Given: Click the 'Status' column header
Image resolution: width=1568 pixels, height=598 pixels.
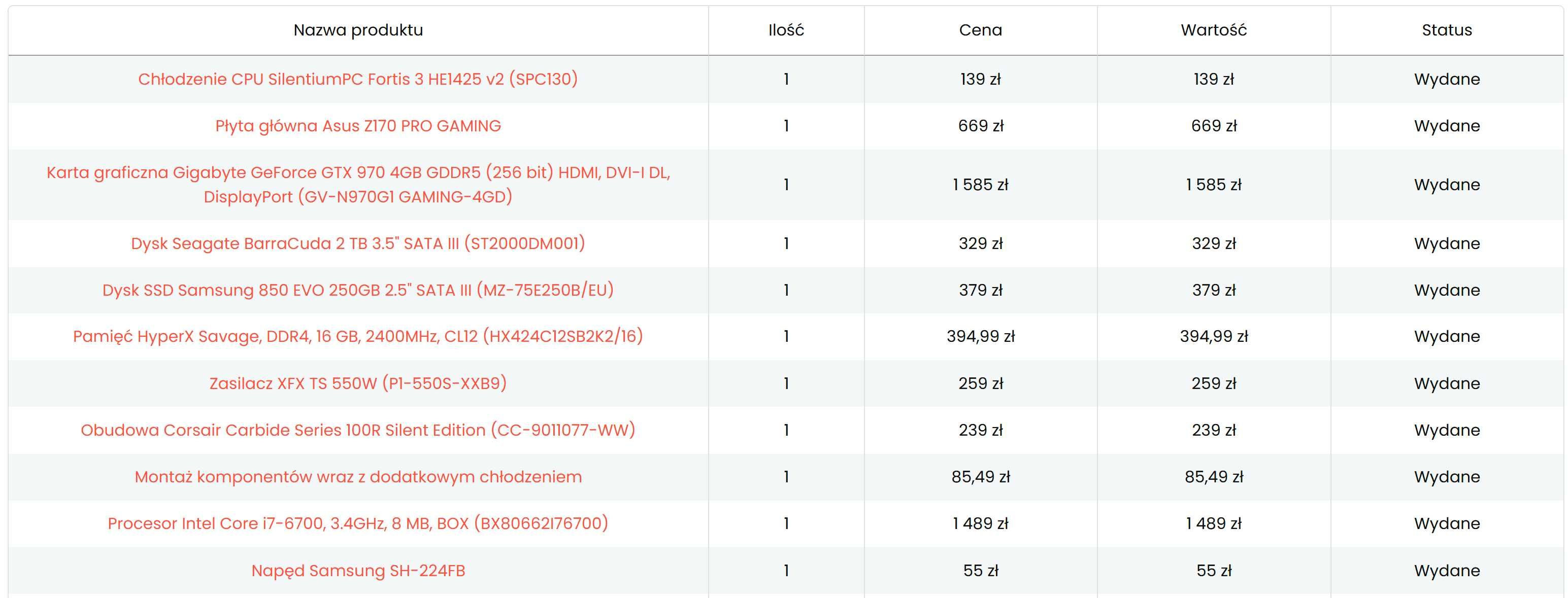Looking at the screenshot, I should pyautogui.click(x=1446, y=30).
